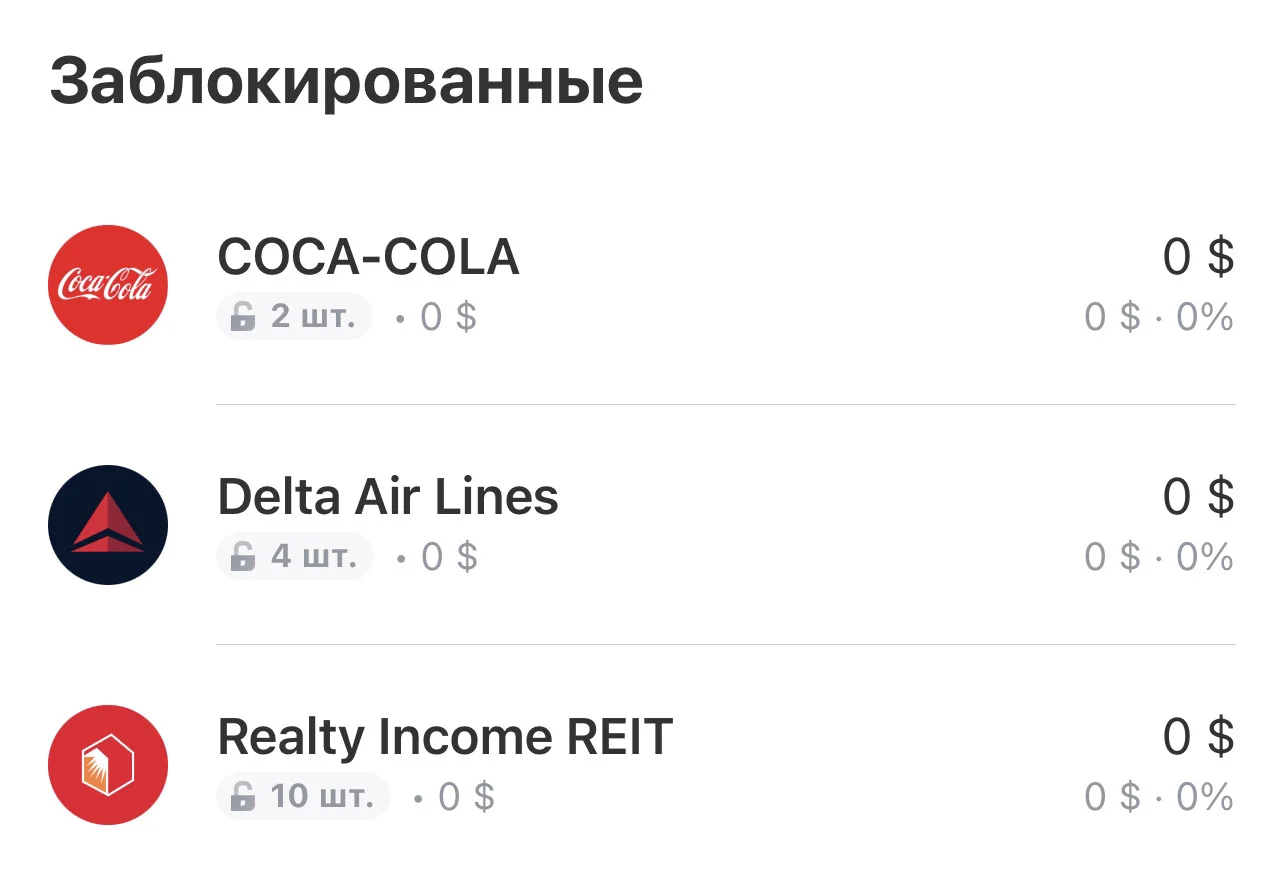The image size is (1284, 895).
Task: Tap the Заблокированные section header
Action: coord(346,83)
